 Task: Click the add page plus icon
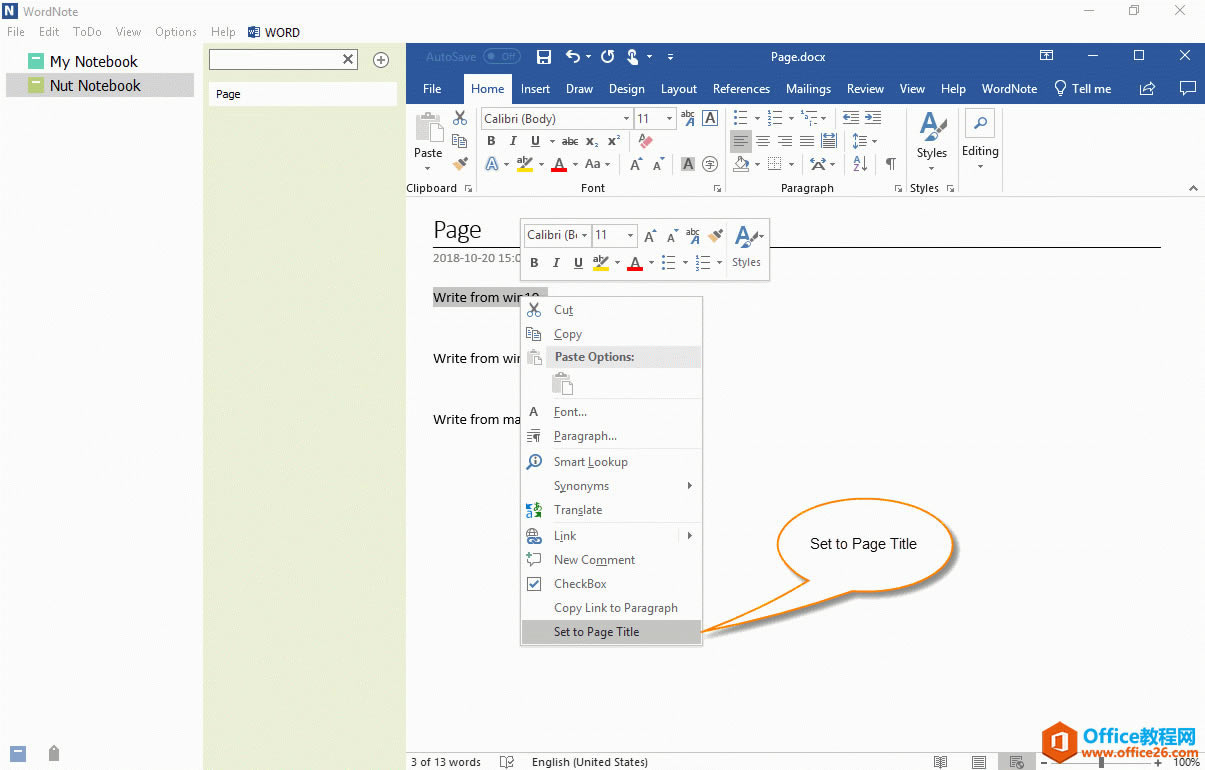tap(381, 60)
